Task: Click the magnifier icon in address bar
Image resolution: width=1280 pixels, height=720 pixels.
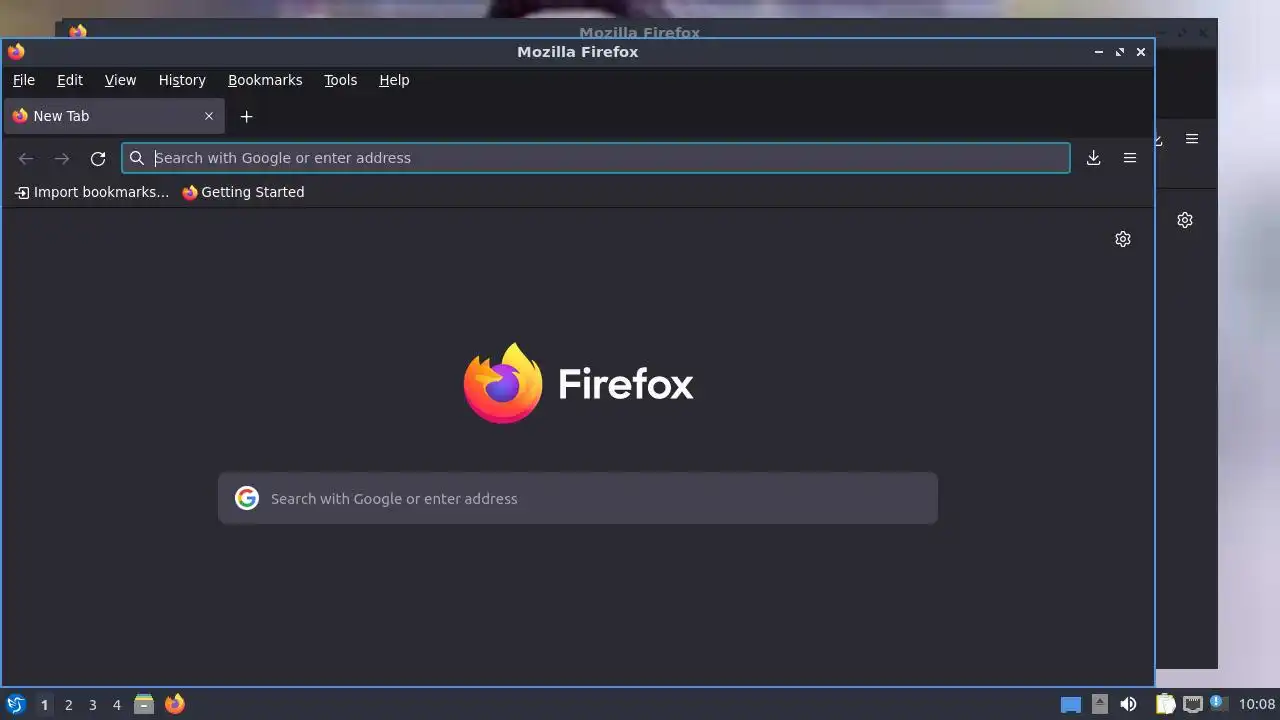Action: coord(137,158)
